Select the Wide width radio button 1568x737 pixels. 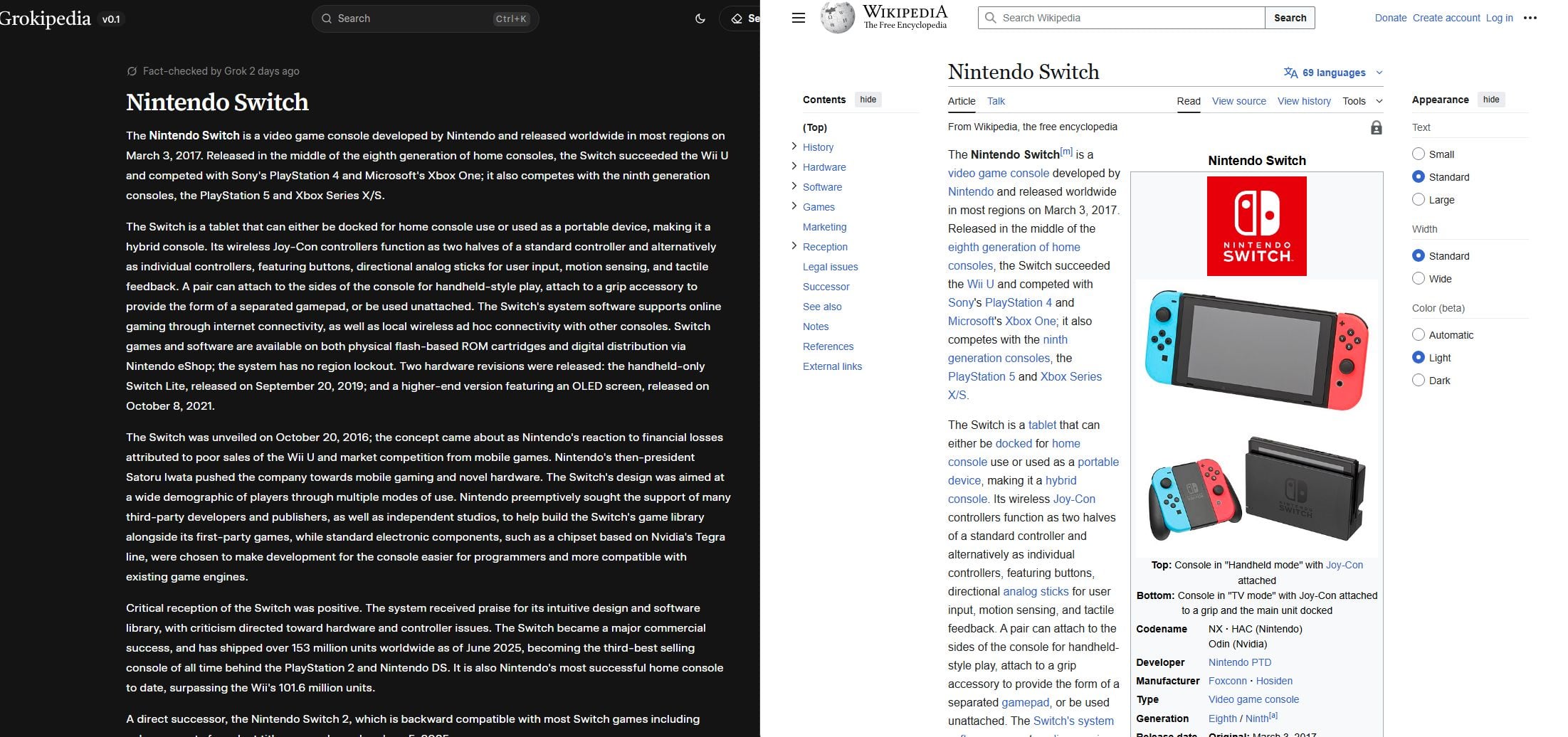pos(1418,279)
